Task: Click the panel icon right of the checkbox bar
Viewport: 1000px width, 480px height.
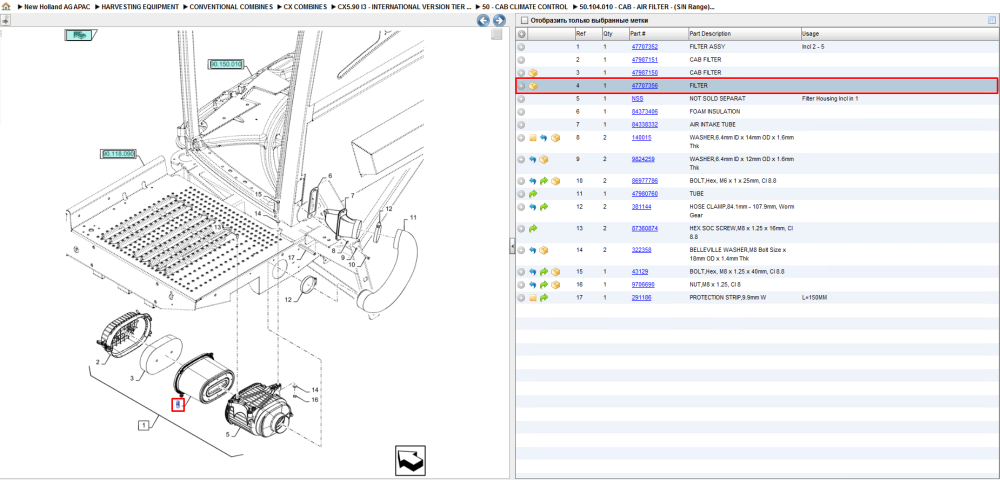Action: [991, 20]
